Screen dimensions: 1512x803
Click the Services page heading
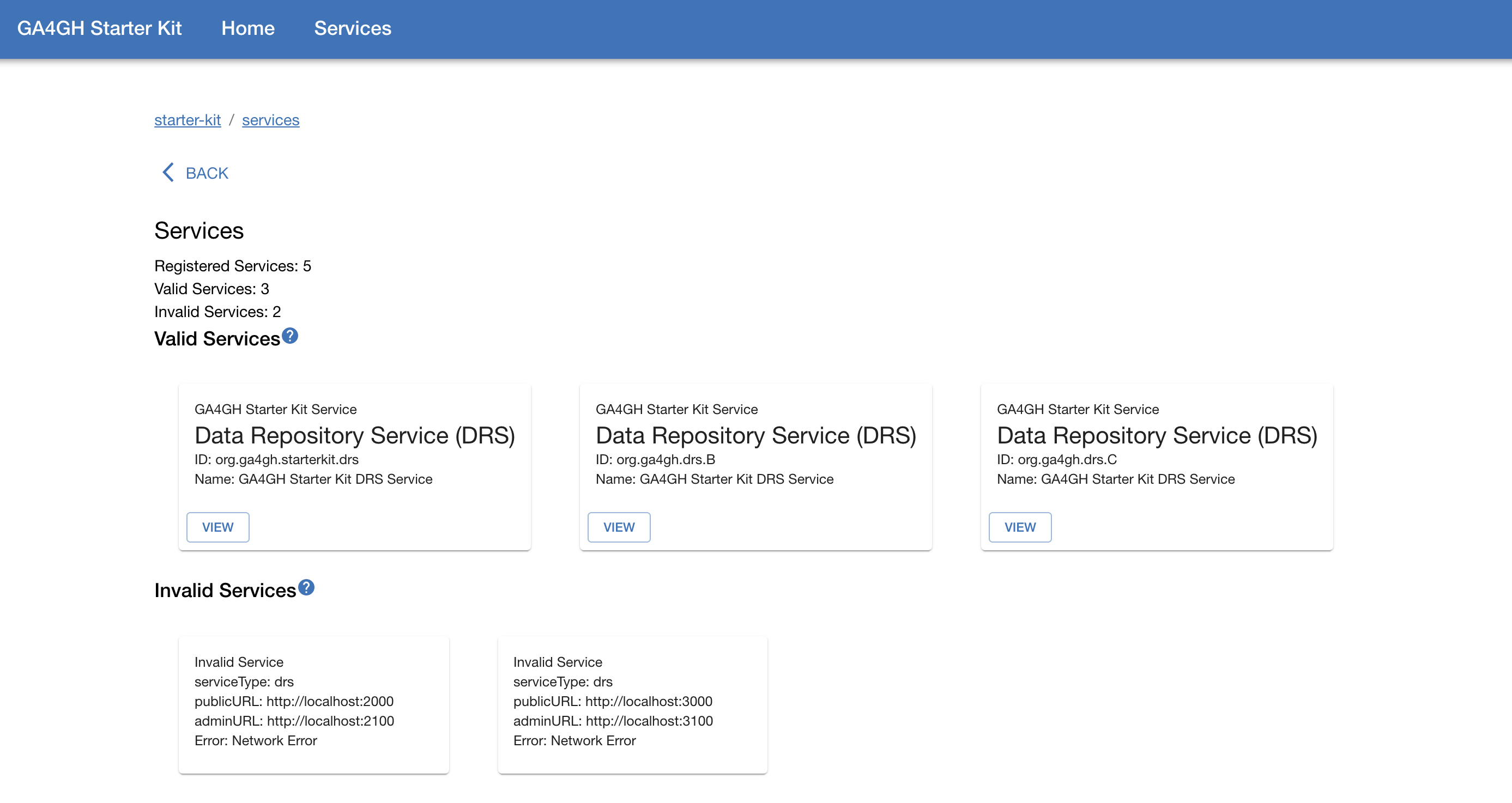[x=199, y=230]
